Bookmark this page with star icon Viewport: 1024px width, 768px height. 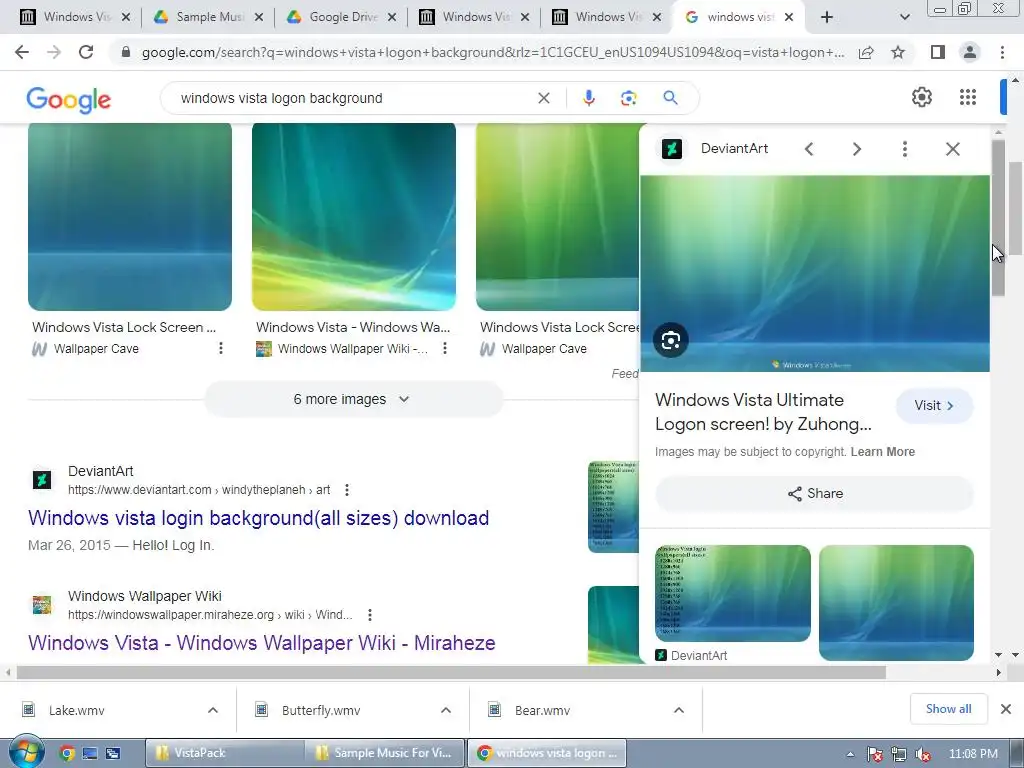click(898, 52)
